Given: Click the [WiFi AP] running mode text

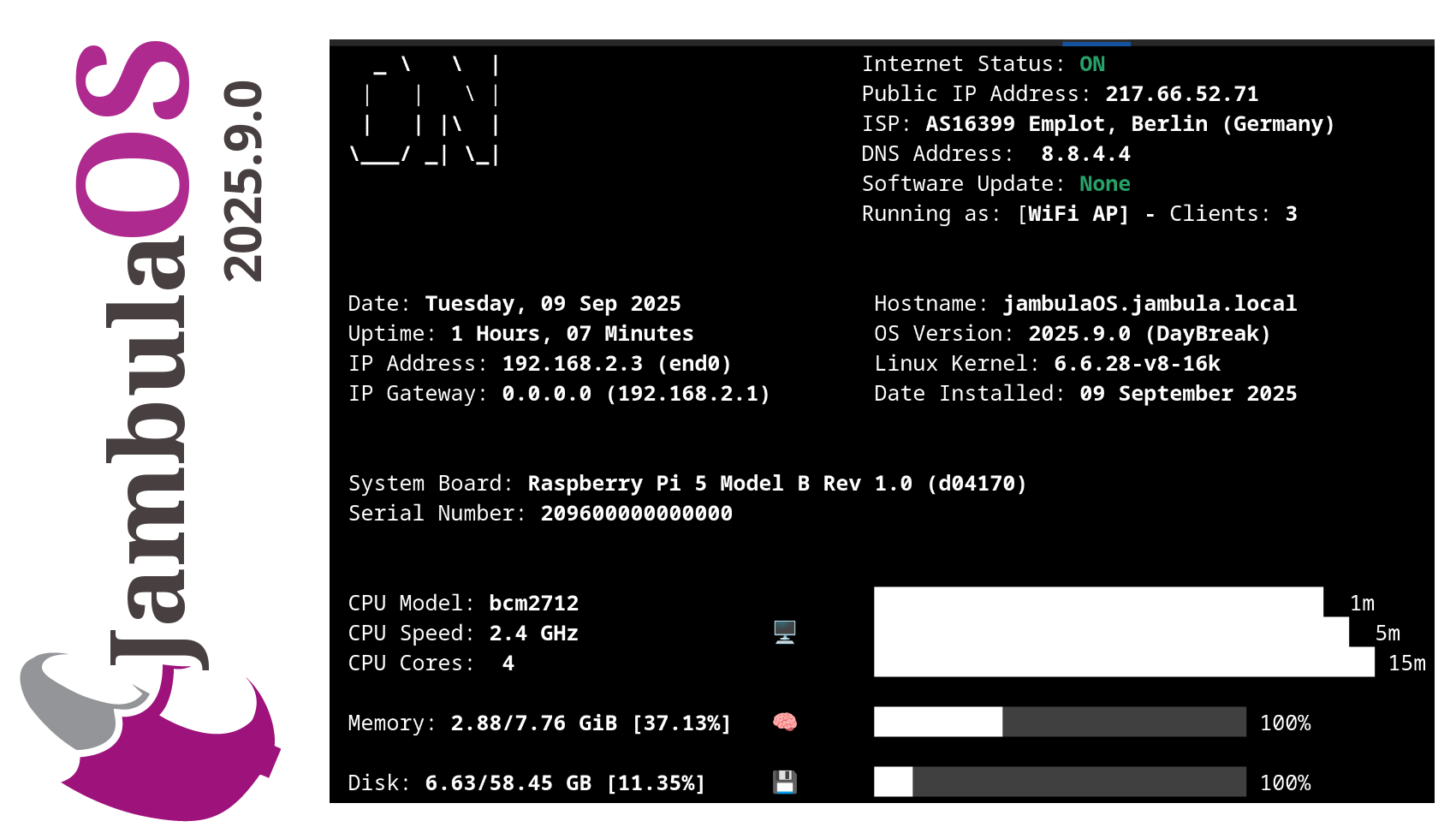Looking at the screenshot, I should [1073, 214].
